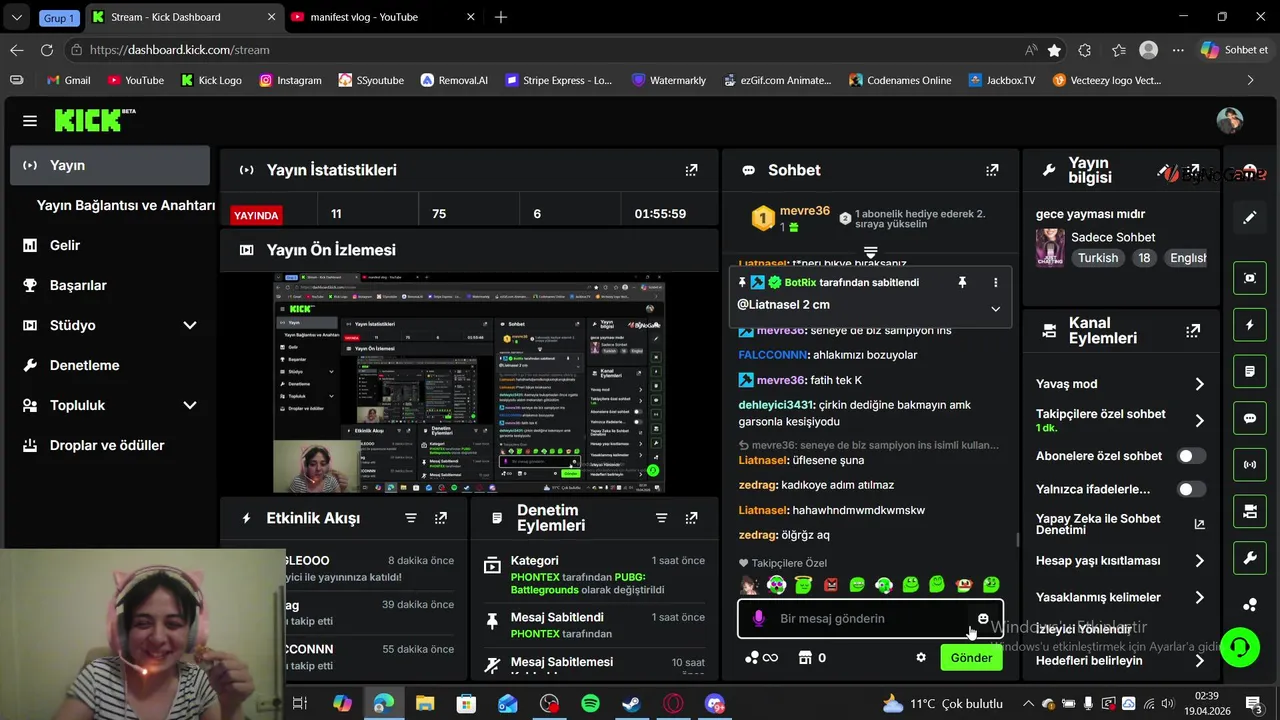Pop out the Yayın İstatistikleri panel

click(x=691, y=170)
